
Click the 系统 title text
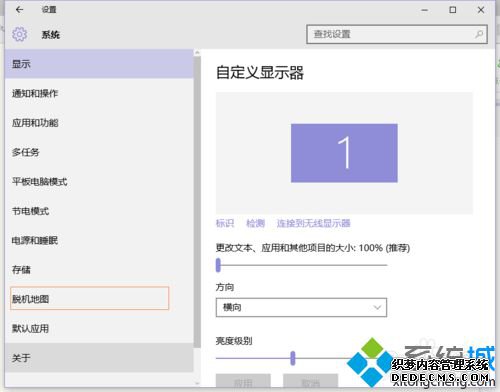click(x=51, y=35)
